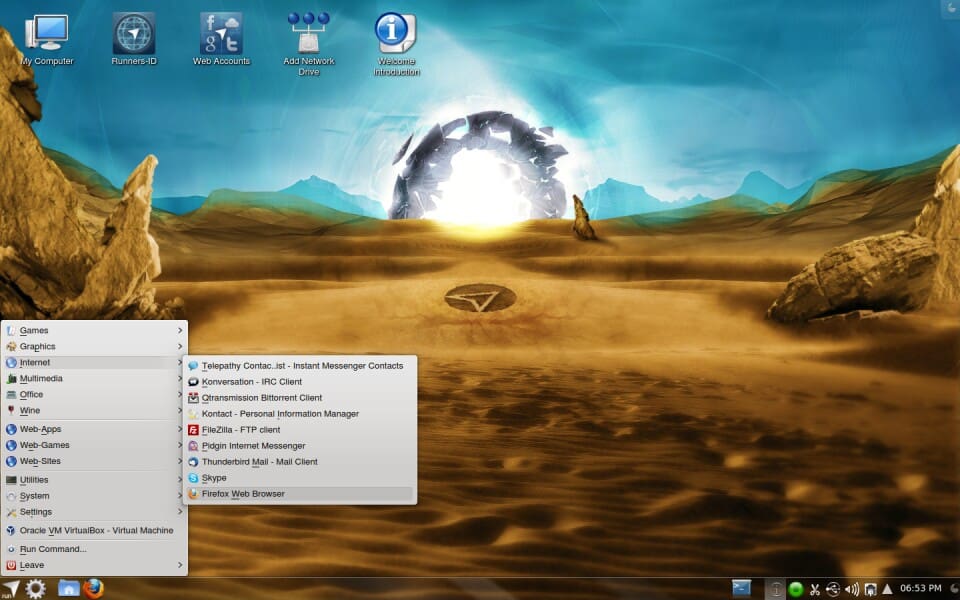Screen dimensions: 960x600
Task: Expand the Settings submenu
Action: pyautogui.click(x=95, y=512)
